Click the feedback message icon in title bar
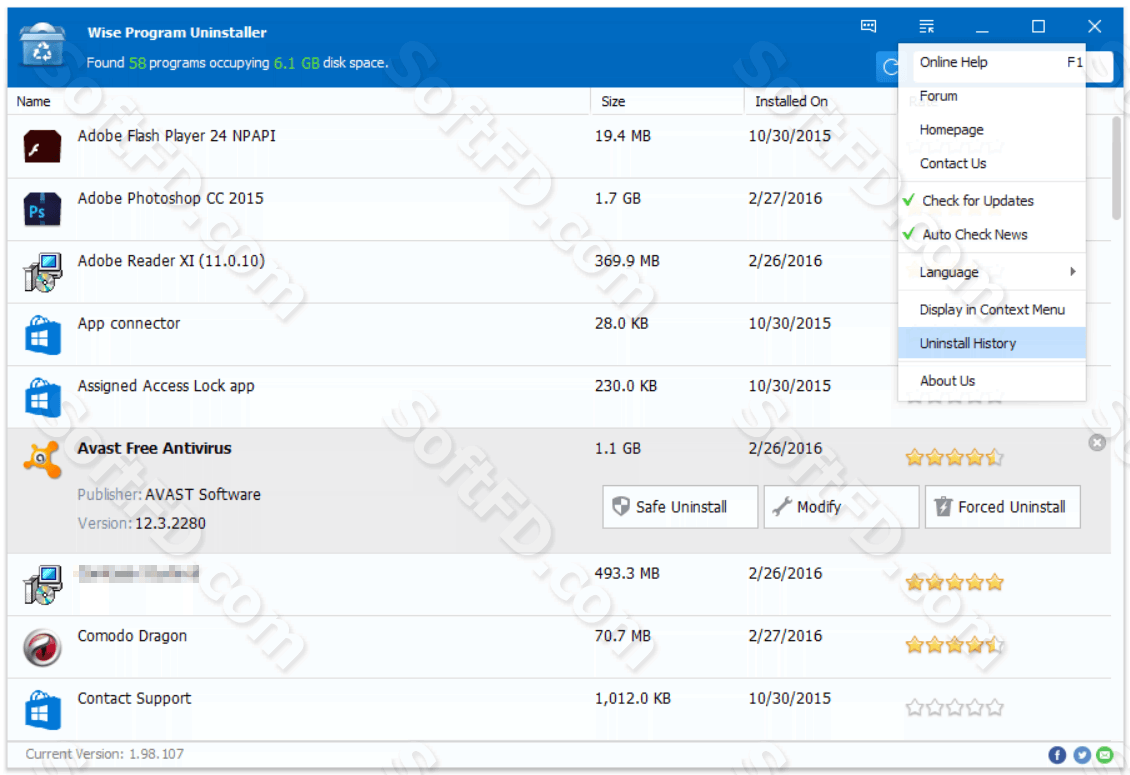Viewport: 1130px width, 775px height. [868, 27]
